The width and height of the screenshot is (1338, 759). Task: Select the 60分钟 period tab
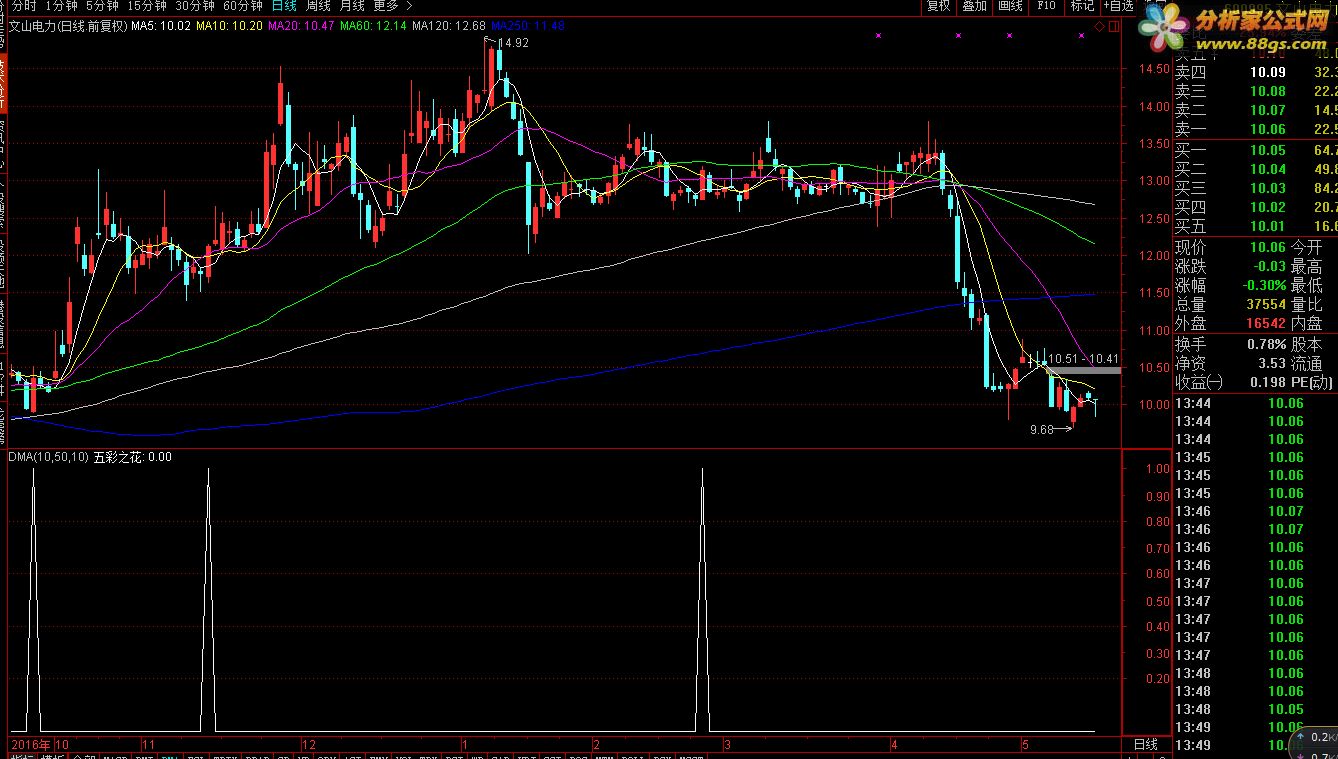point(243,6)
